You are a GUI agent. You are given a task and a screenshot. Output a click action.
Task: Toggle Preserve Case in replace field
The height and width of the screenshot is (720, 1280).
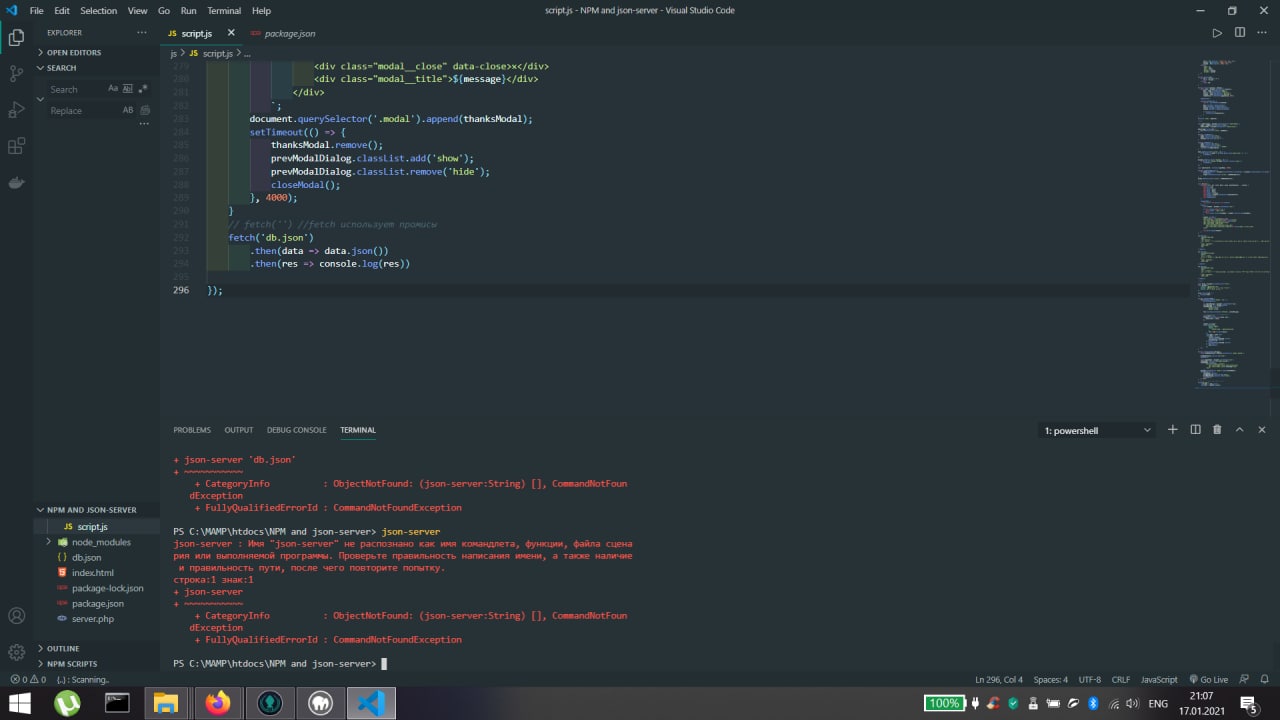(128, 110)
